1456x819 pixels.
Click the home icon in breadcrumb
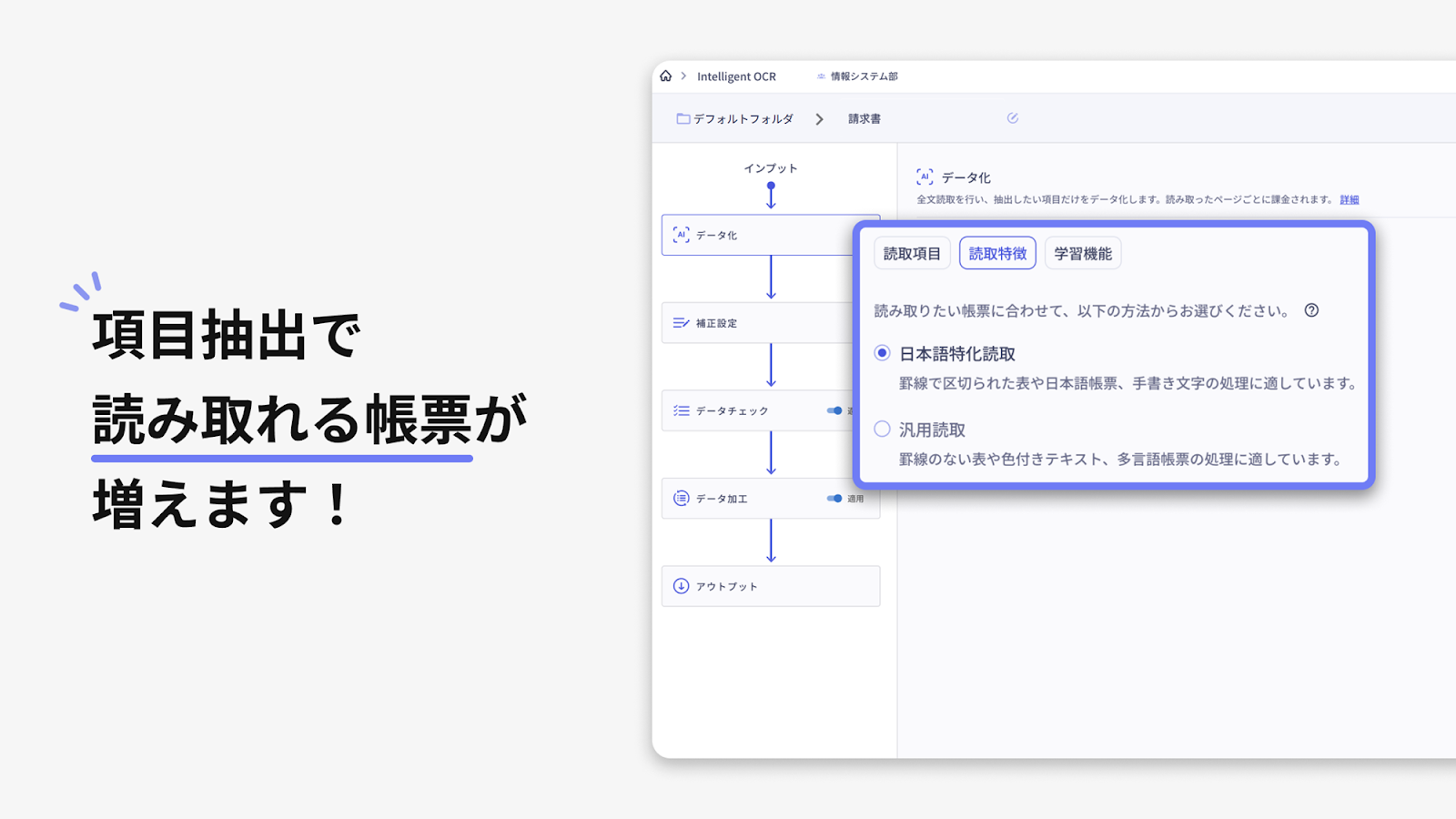click(x=665, y=76)
